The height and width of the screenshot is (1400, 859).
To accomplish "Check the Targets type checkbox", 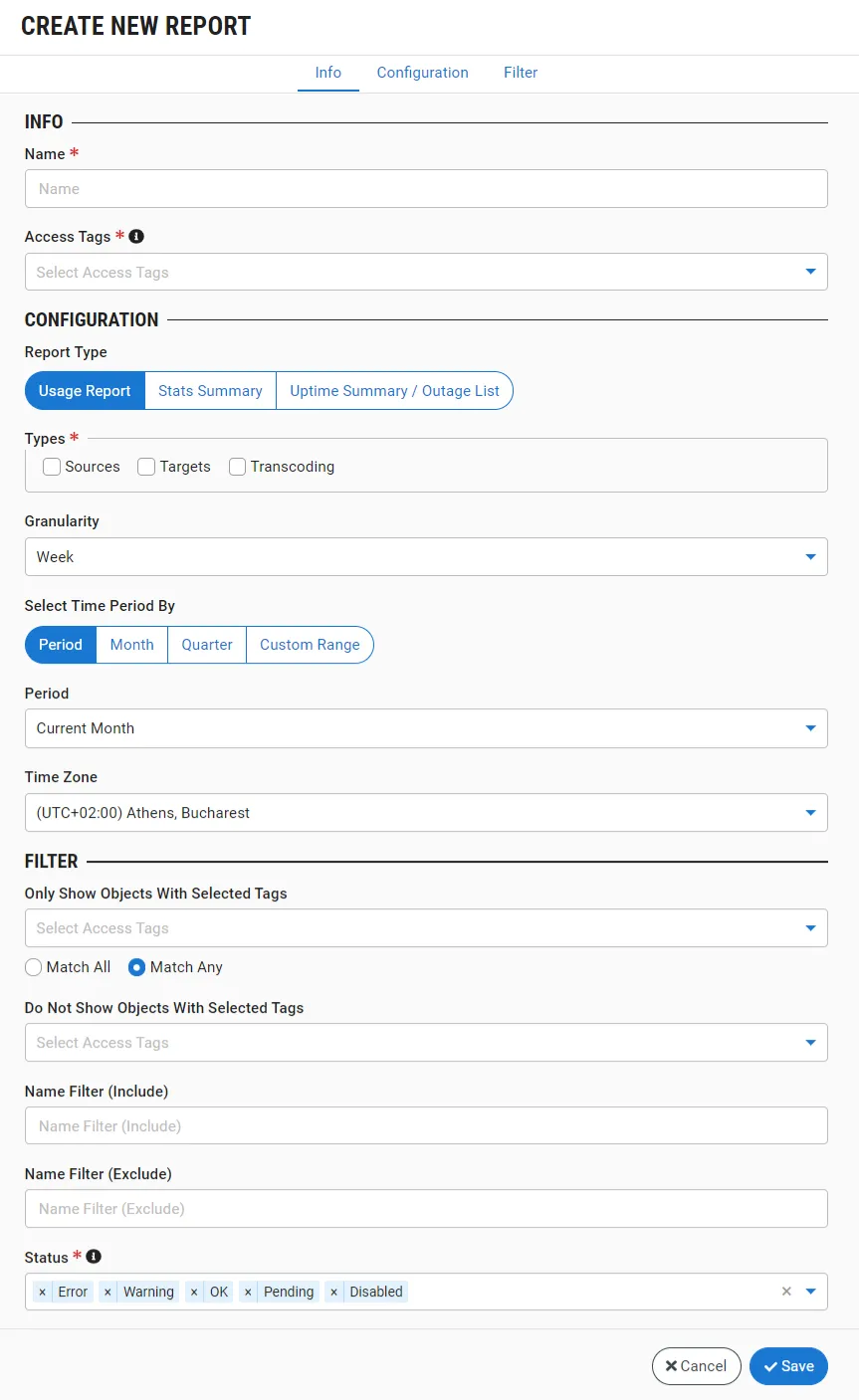I will click(x=146, y=467).
